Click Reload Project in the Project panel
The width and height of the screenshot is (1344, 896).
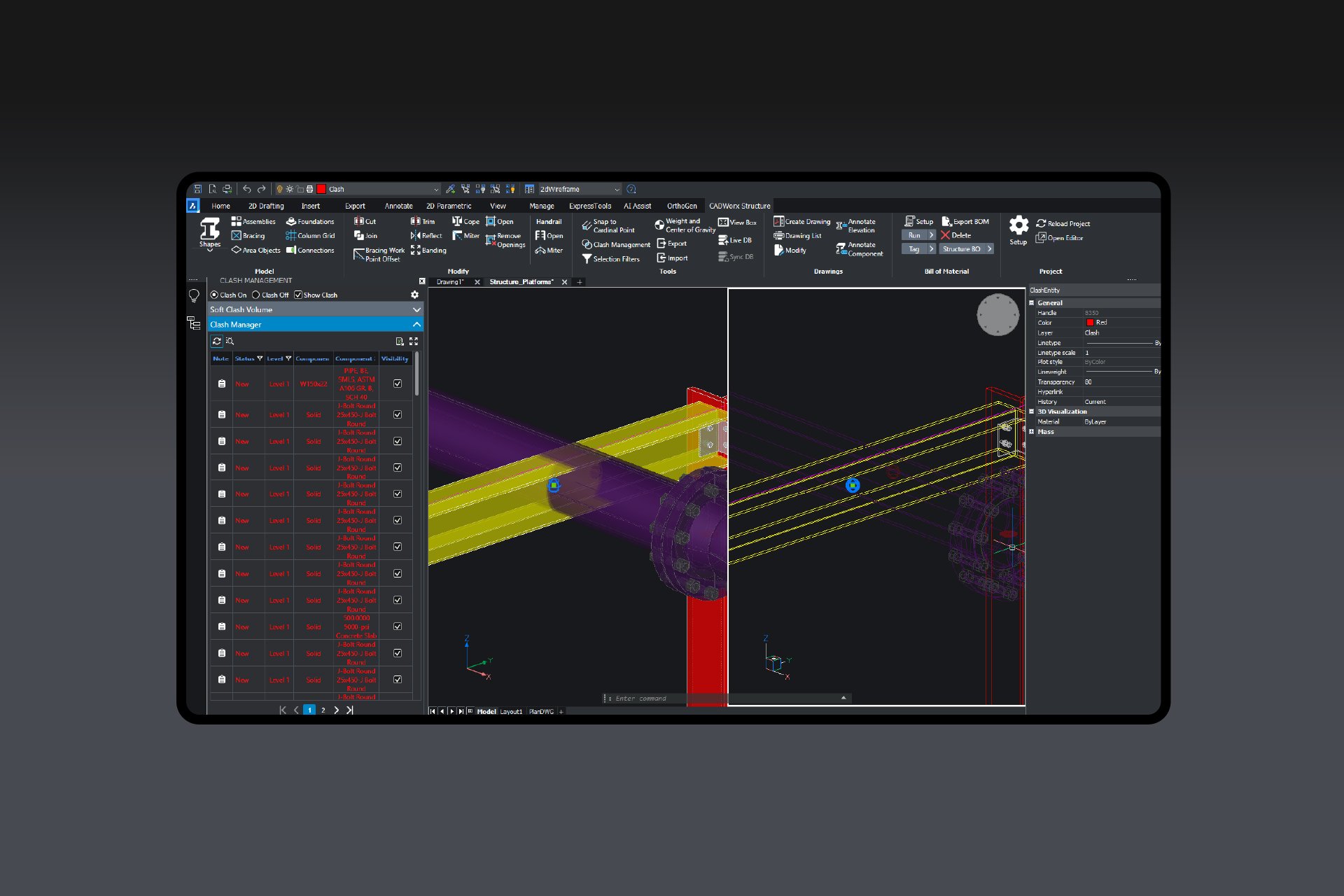(x=1064, y=223)
